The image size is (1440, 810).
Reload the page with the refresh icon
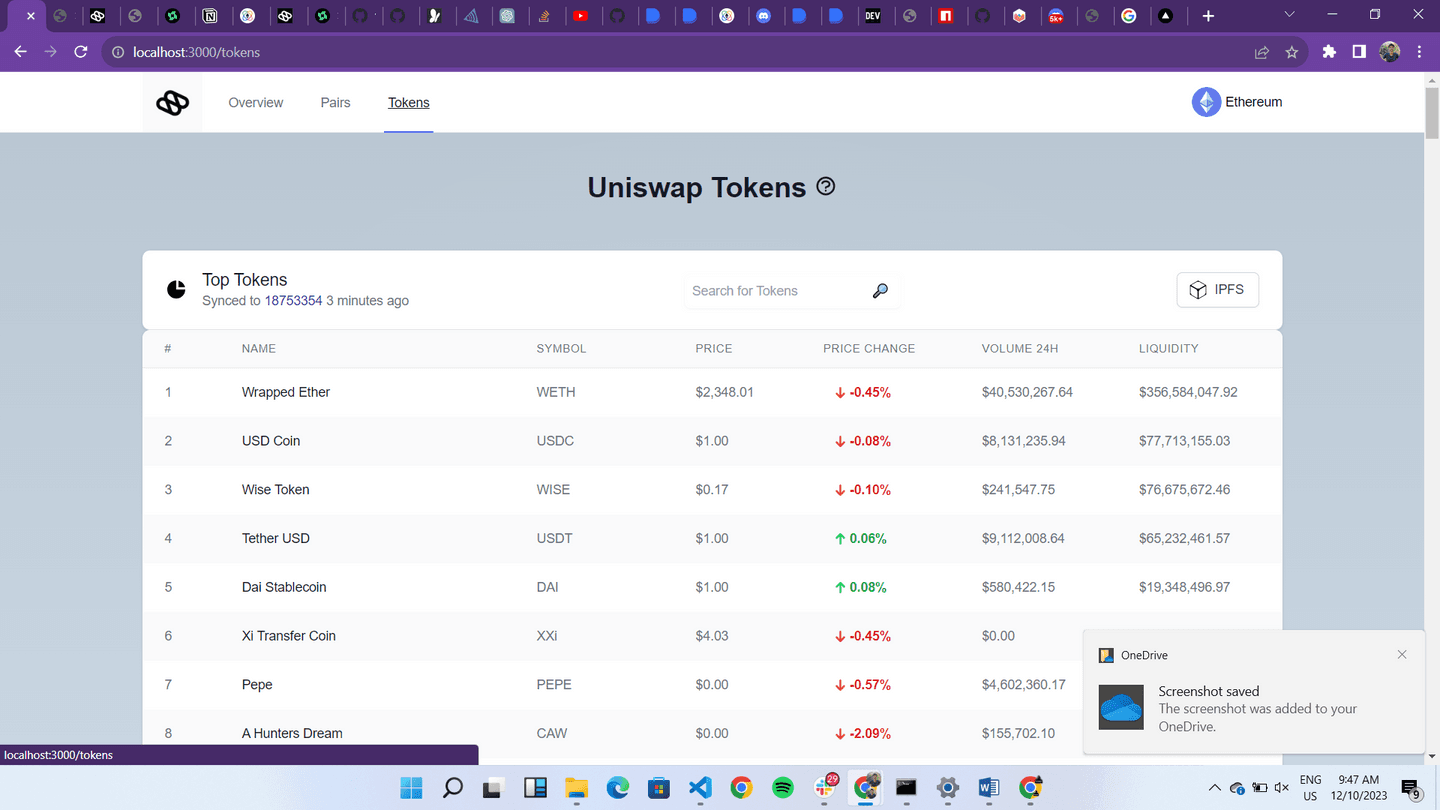[81, 52]
